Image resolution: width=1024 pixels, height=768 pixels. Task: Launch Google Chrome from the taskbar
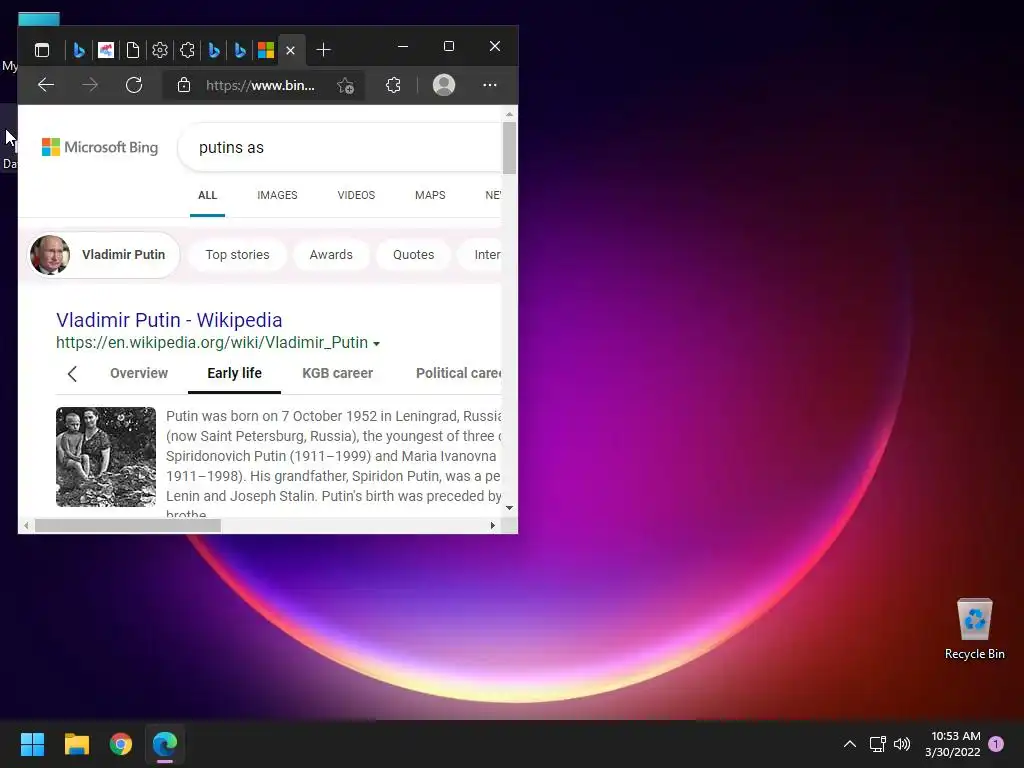[121, 744]
